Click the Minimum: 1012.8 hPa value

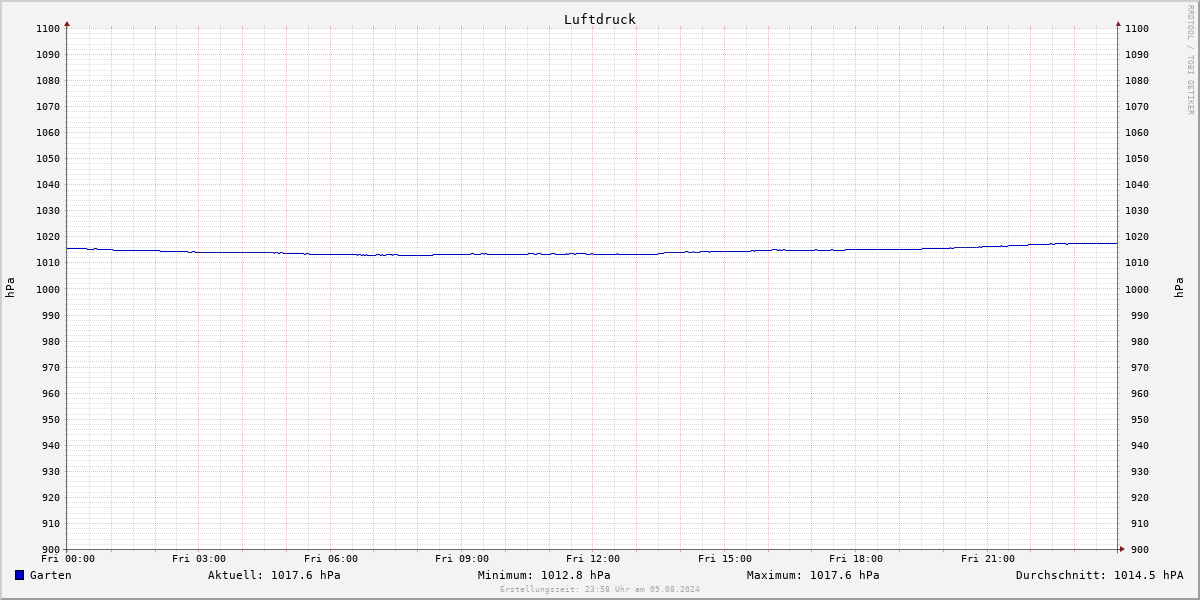pos(544,575)
